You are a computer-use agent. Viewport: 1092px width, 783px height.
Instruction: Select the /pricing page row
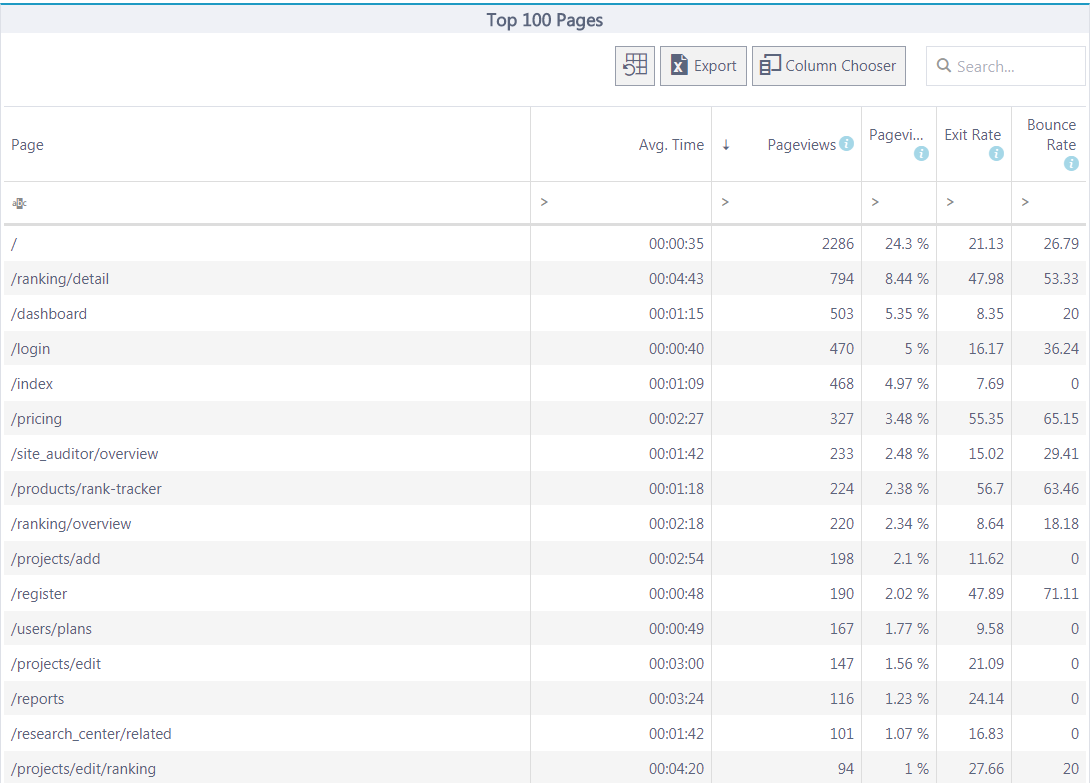click(x=545, y=419)
